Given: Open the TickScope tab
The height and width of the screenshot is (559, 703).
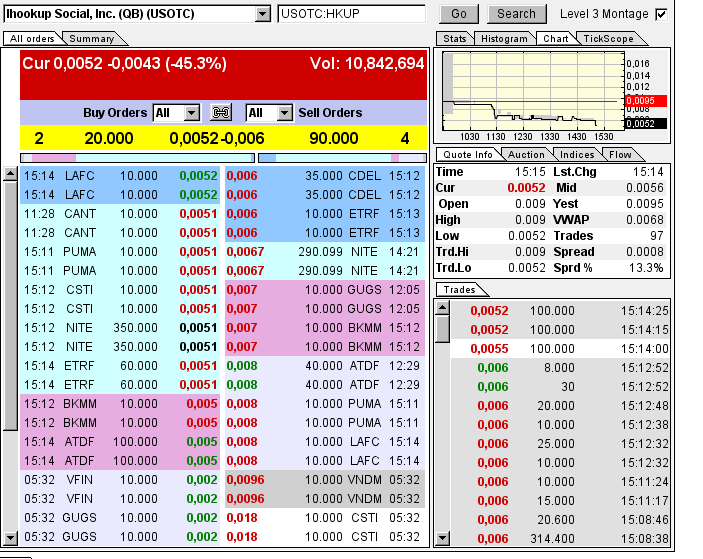Looking at the screenshot, I should tap(607, 39).
